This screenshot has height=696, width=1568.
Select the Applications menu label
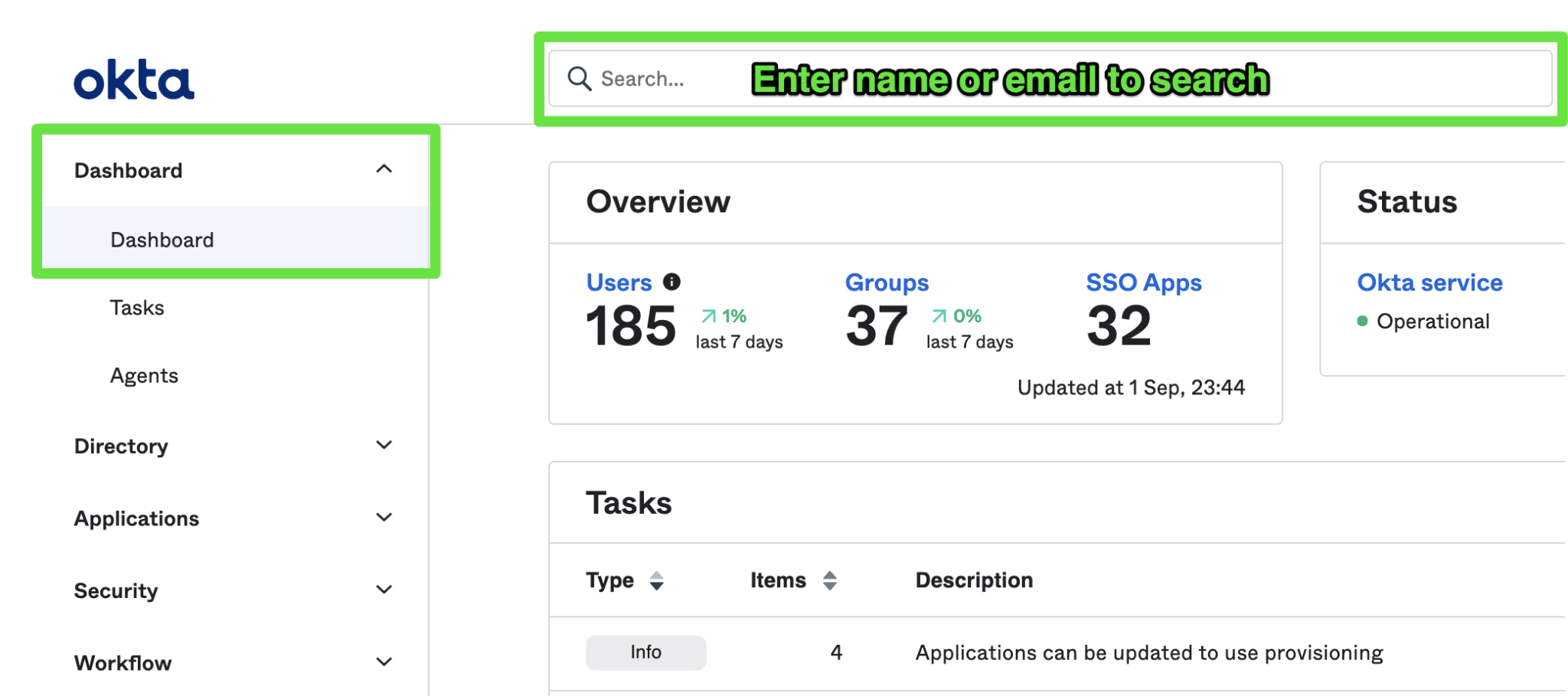pos(136,519)
